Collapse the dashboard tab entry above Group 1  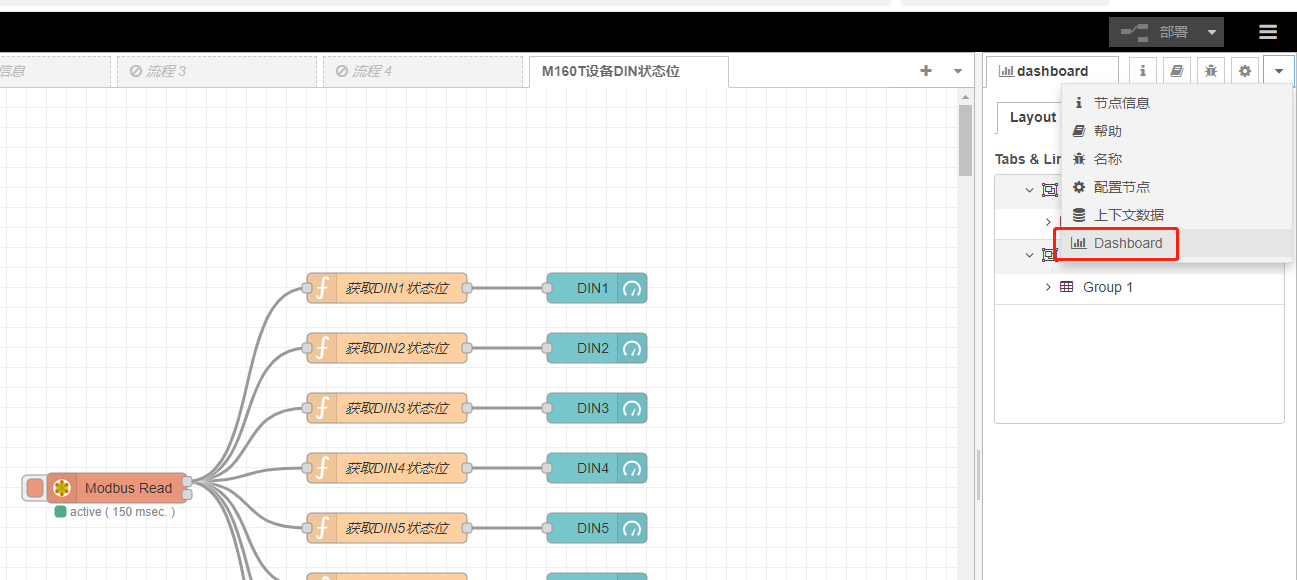1030,255
